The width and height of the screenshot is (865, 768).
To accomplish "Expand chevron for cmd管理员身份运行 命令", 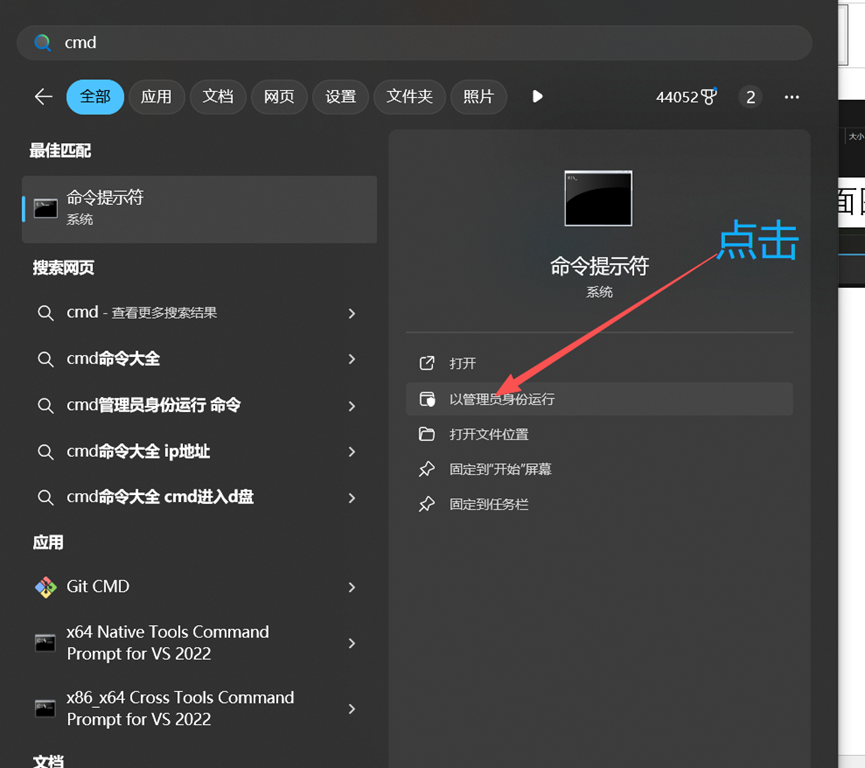I will click(x=352, y=406).
